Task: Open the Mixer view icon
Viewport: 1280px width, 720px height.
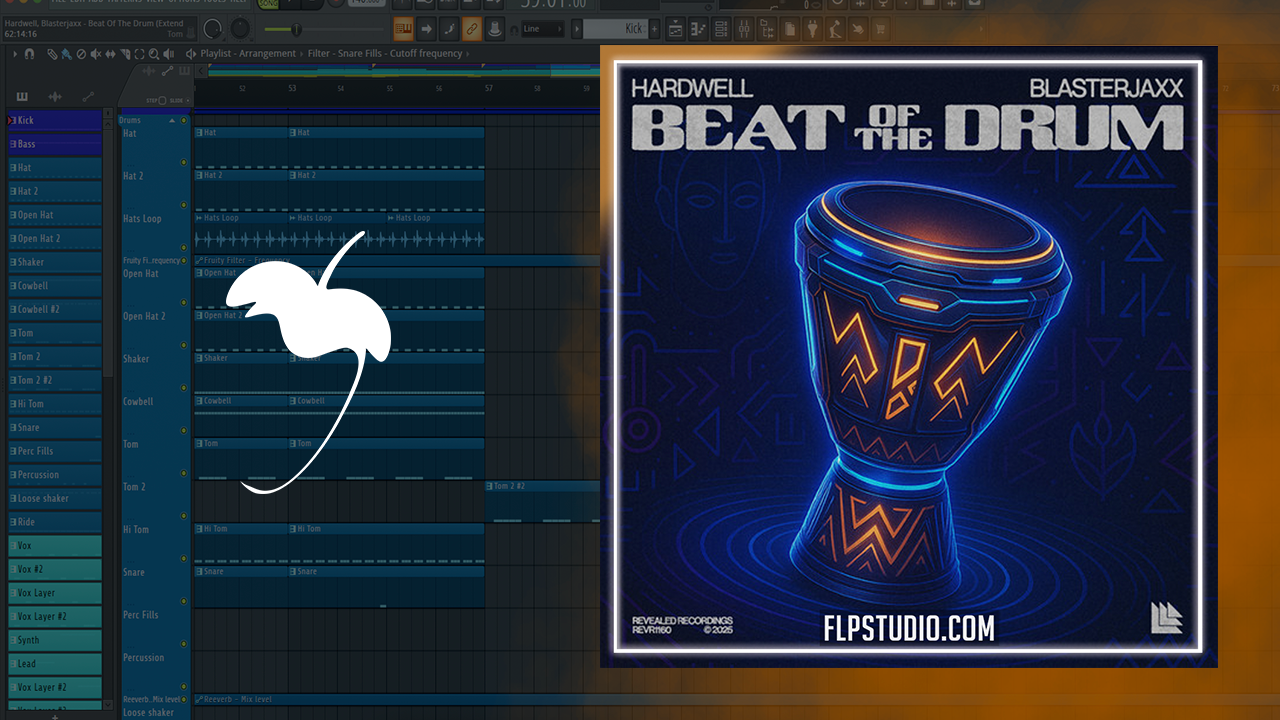Action: 744,29
